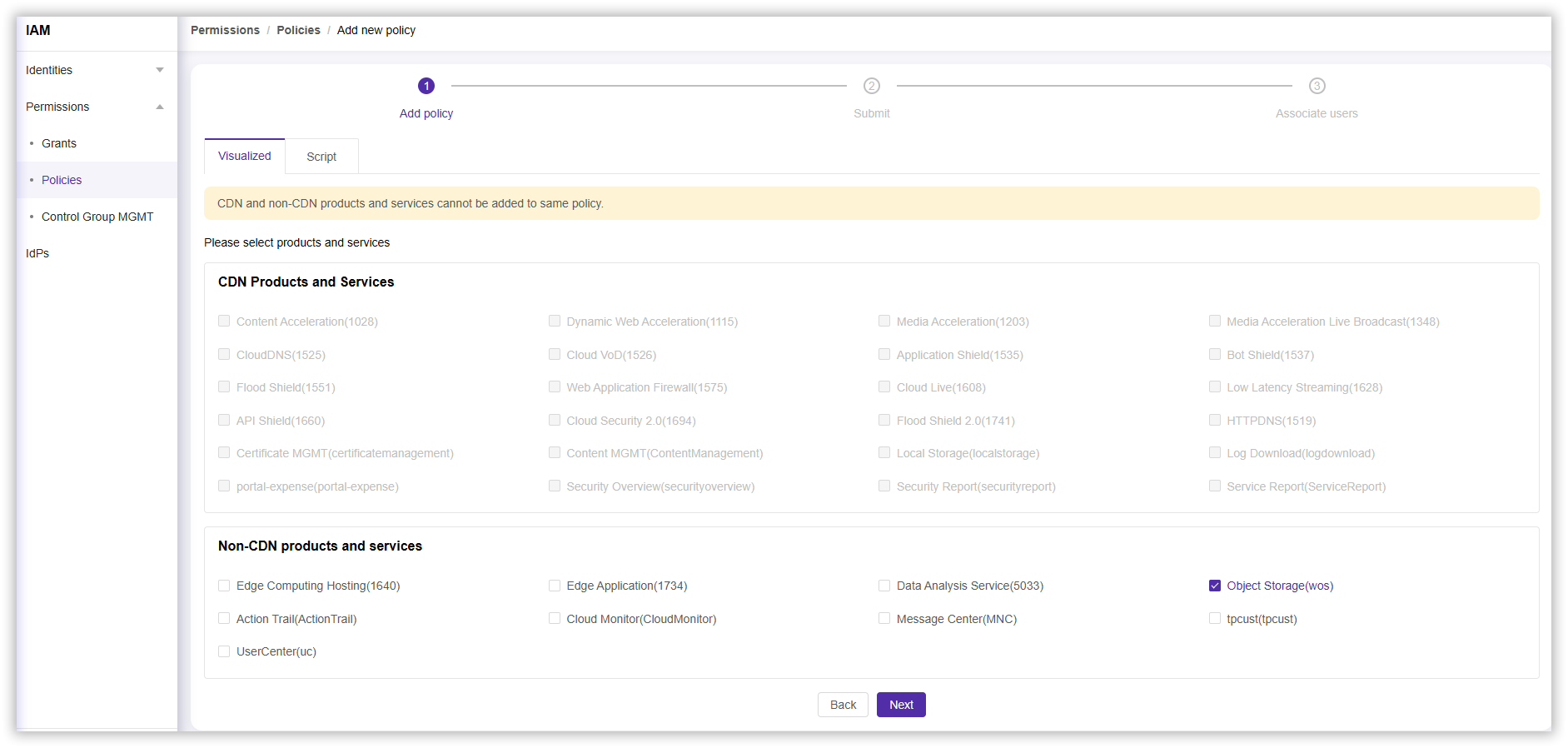
Task: Check the Message Center(MNC) box
Action: (x=884, y=618)
